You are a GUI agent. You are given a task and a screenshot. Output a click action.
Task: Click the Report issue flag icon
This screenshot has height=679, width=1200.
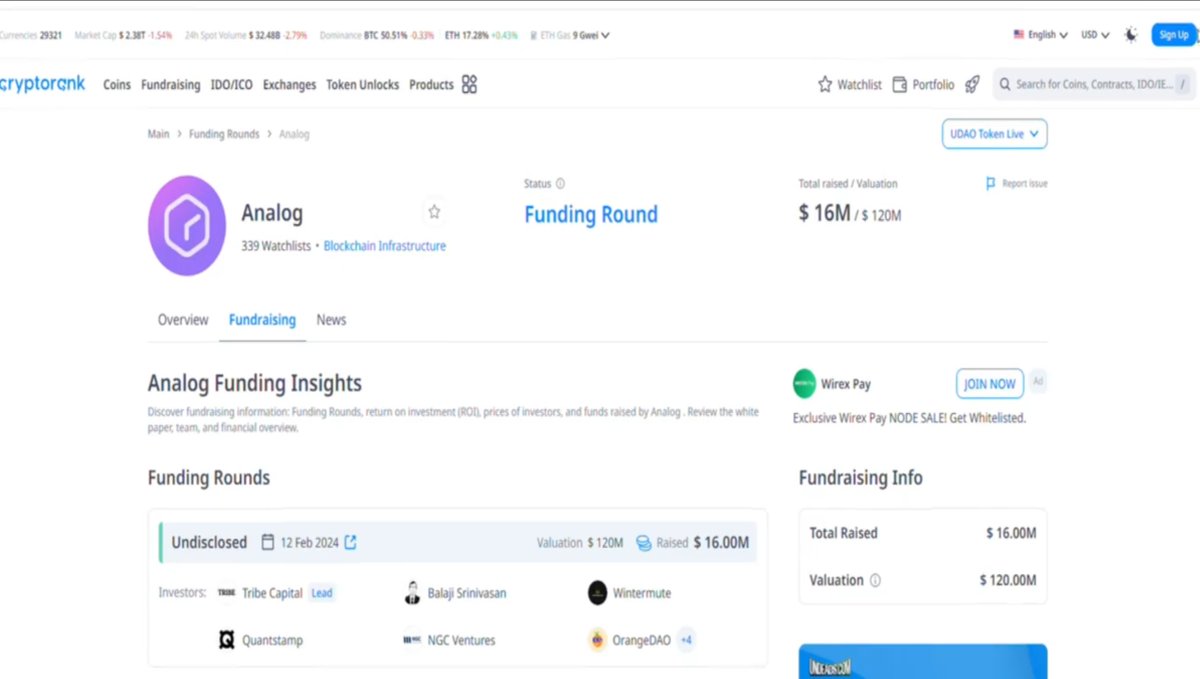(x=990, y=184)
